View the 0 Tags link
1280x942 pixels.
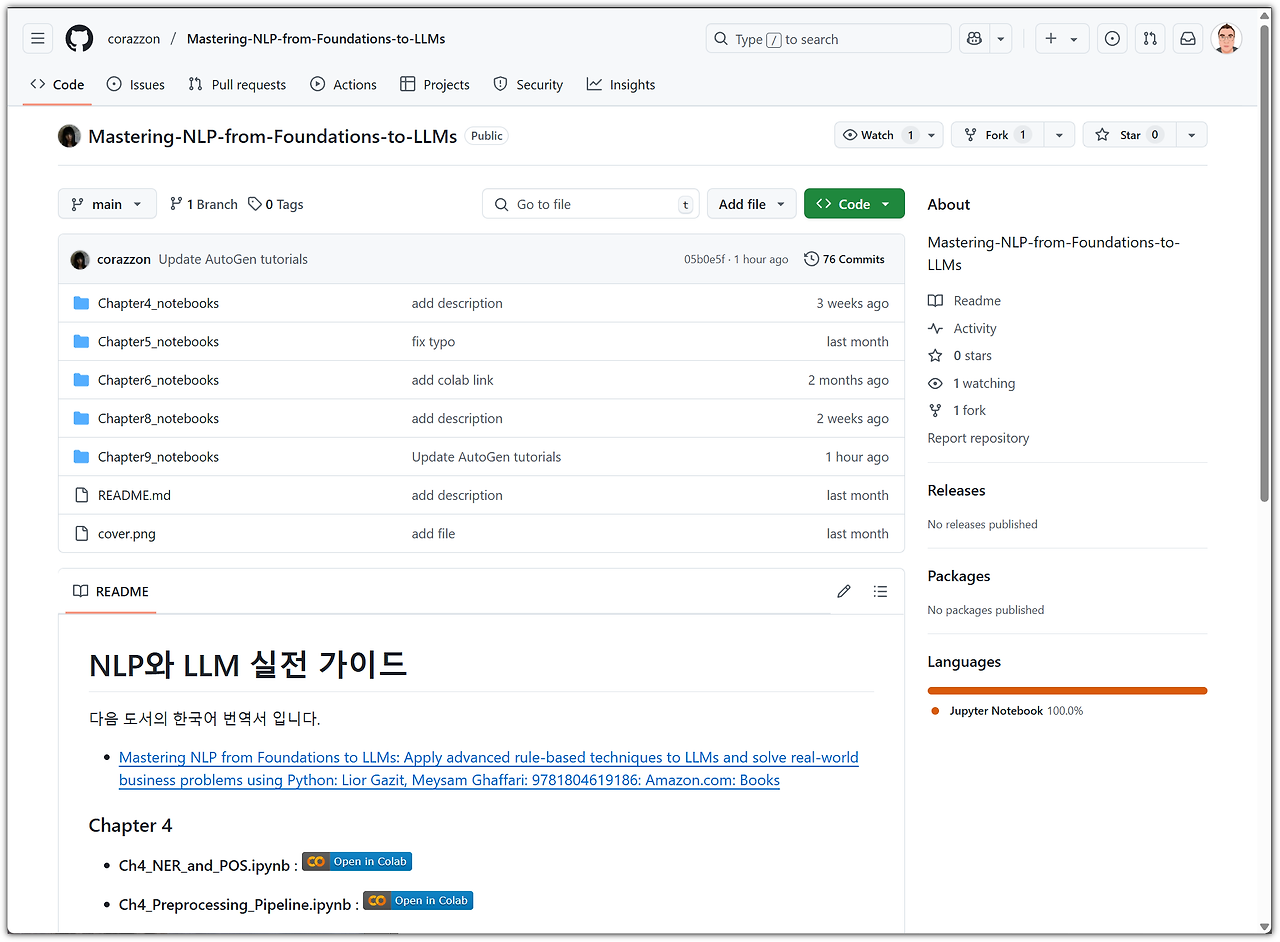[276, 204]
